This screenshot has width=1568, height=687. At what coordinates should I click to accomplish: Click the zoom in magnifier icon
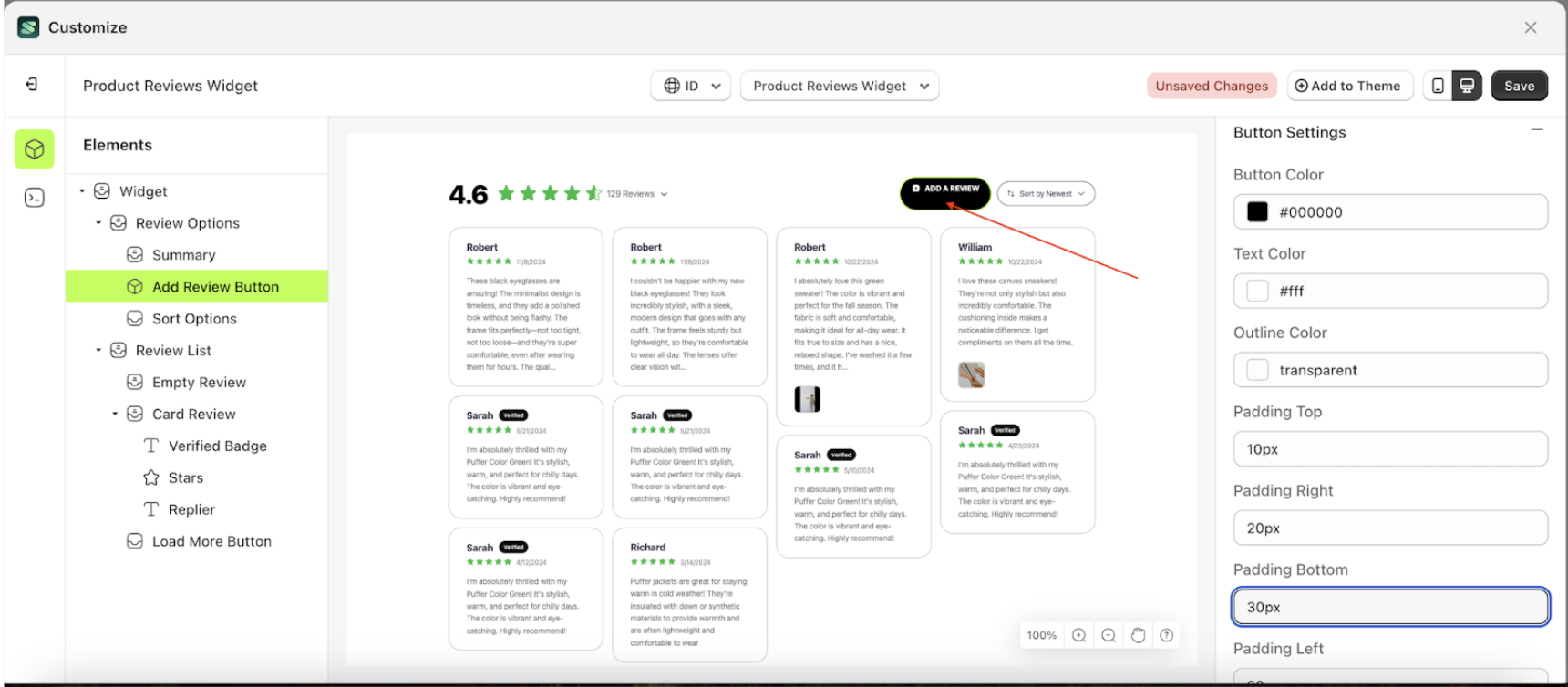(x=1078, y=635)
